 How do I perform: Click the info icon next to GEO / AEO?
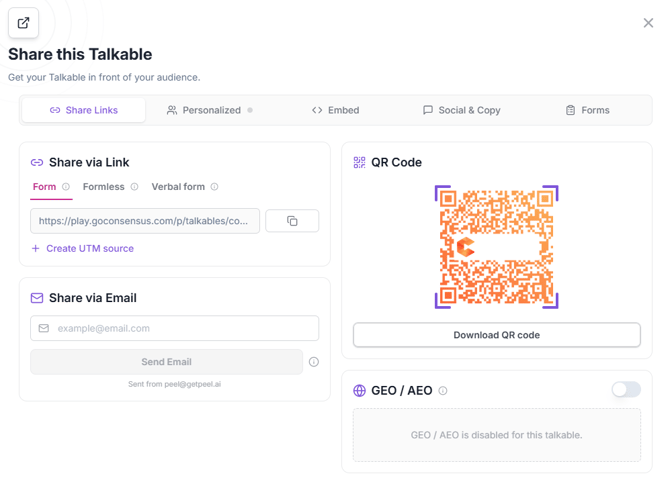click(x=443, y=391)
